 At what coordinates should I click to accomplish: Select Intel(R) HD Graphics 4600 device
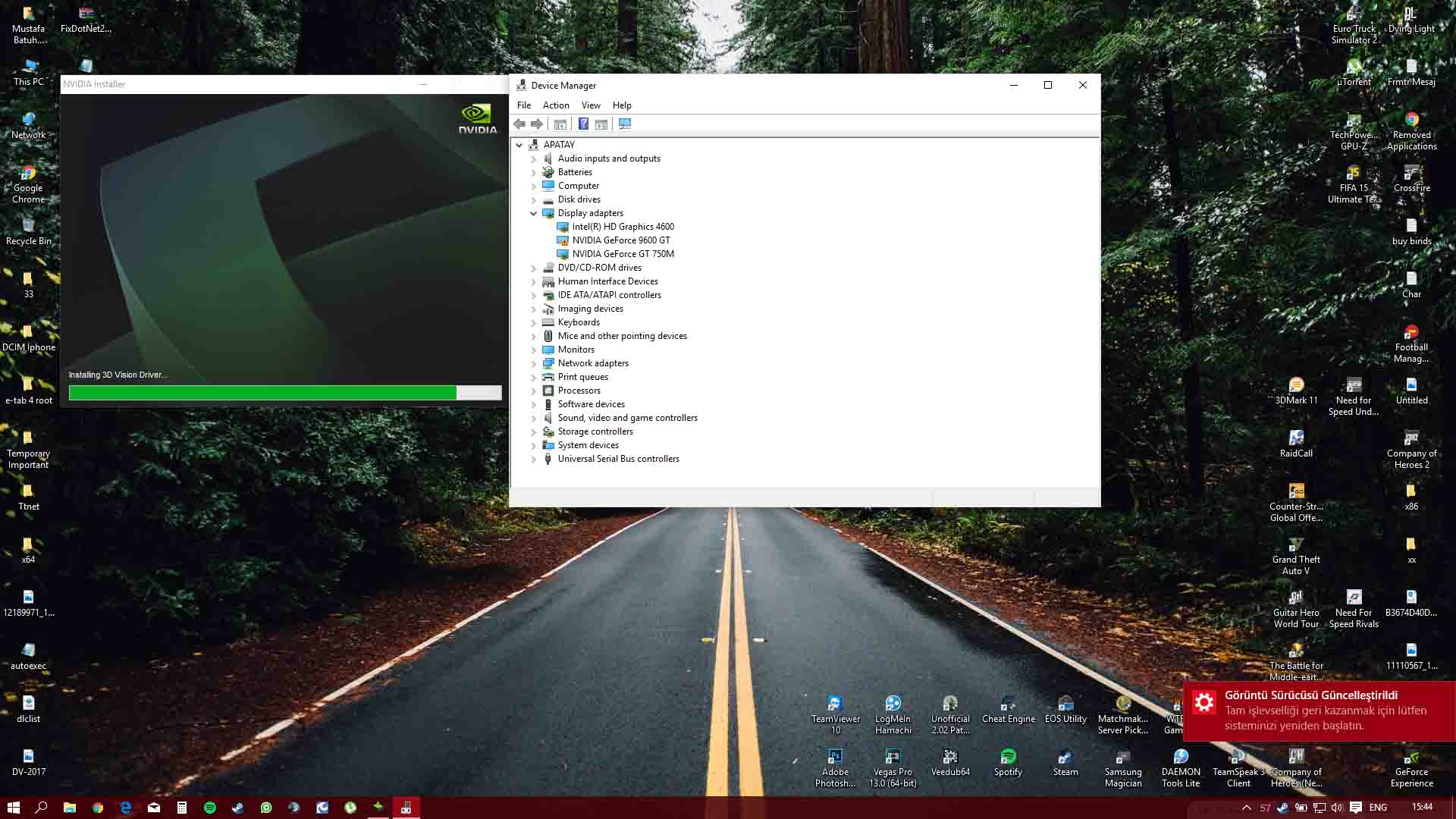[623, 227]
